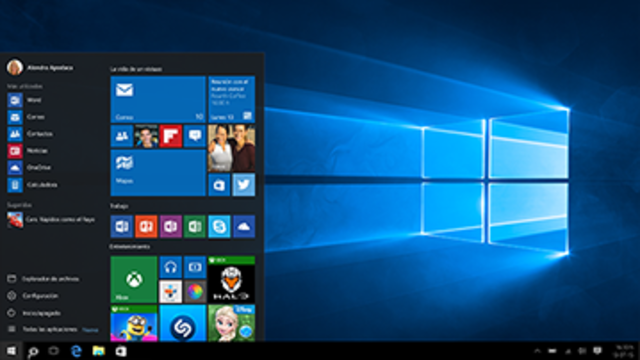Image resolution: width=640 pixels, height=360 pixels.
Task: Open the Minions game tile
Action: pos(133,323)
